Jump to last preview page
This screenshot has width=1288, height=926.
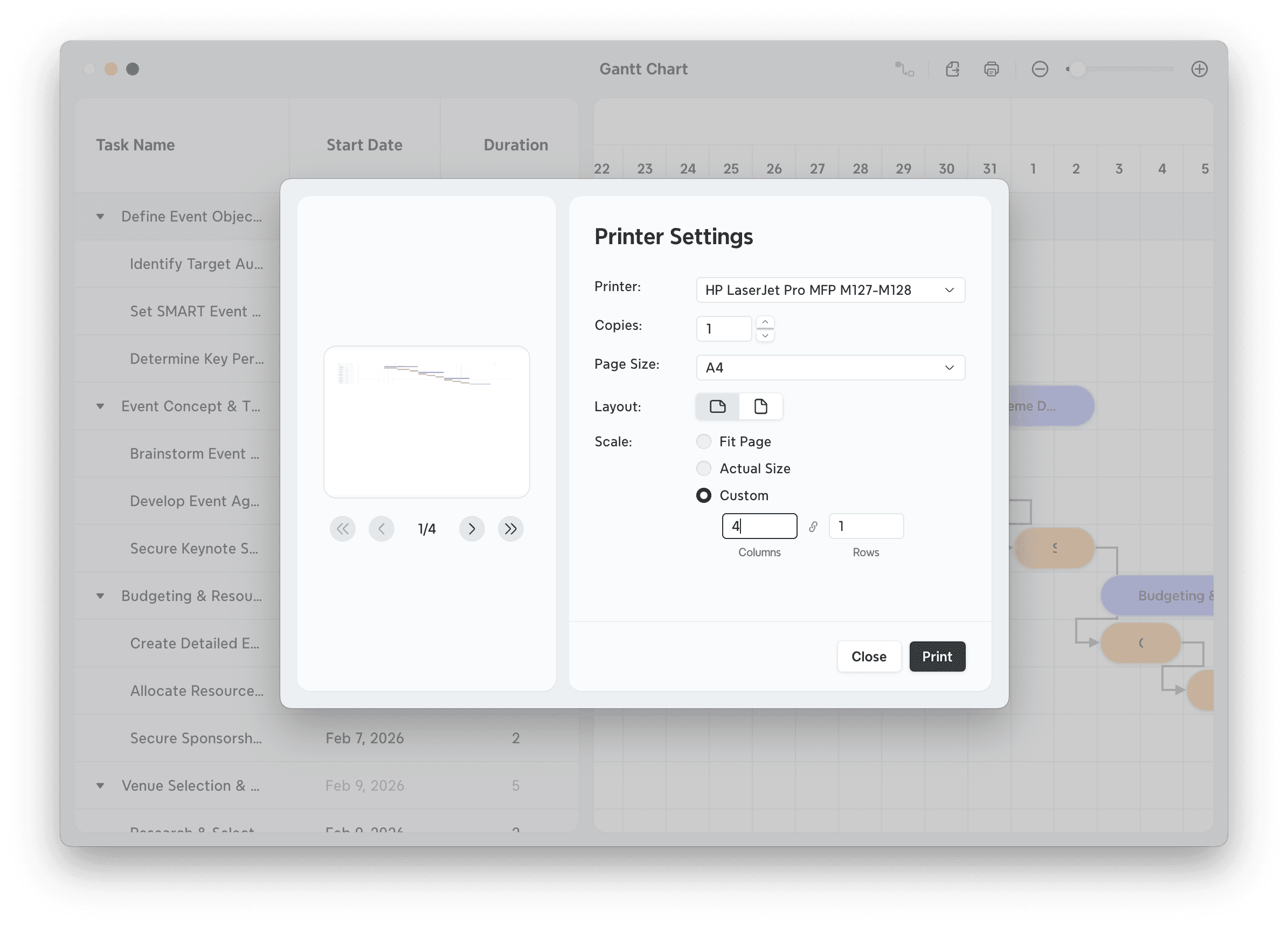coord(510,529)
